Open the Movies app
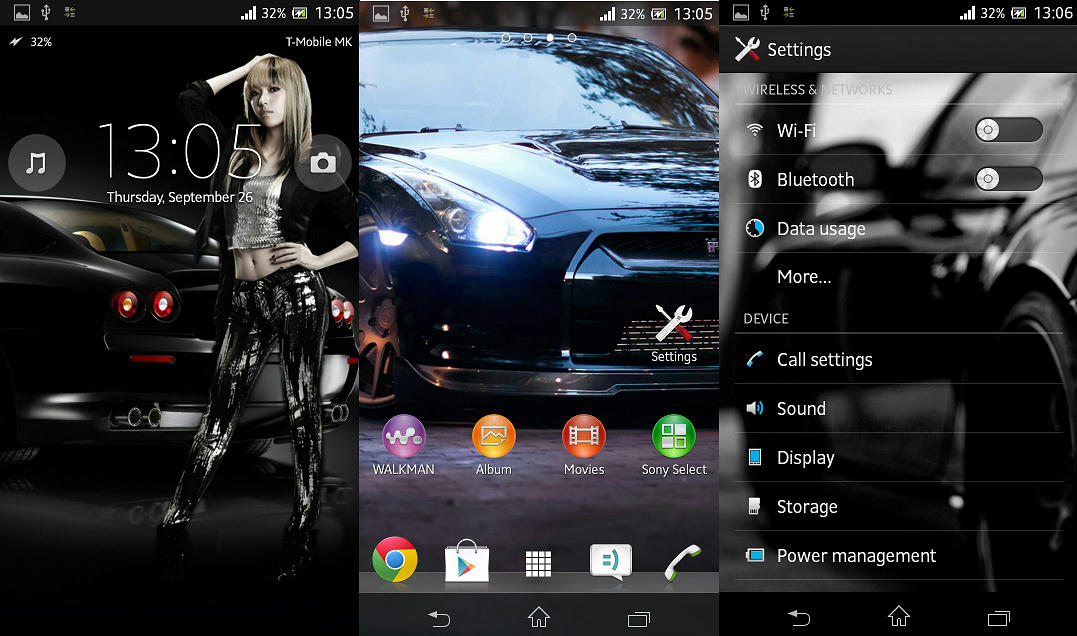The width and height of the screenshot is (1077, 636). pos(584,445)
